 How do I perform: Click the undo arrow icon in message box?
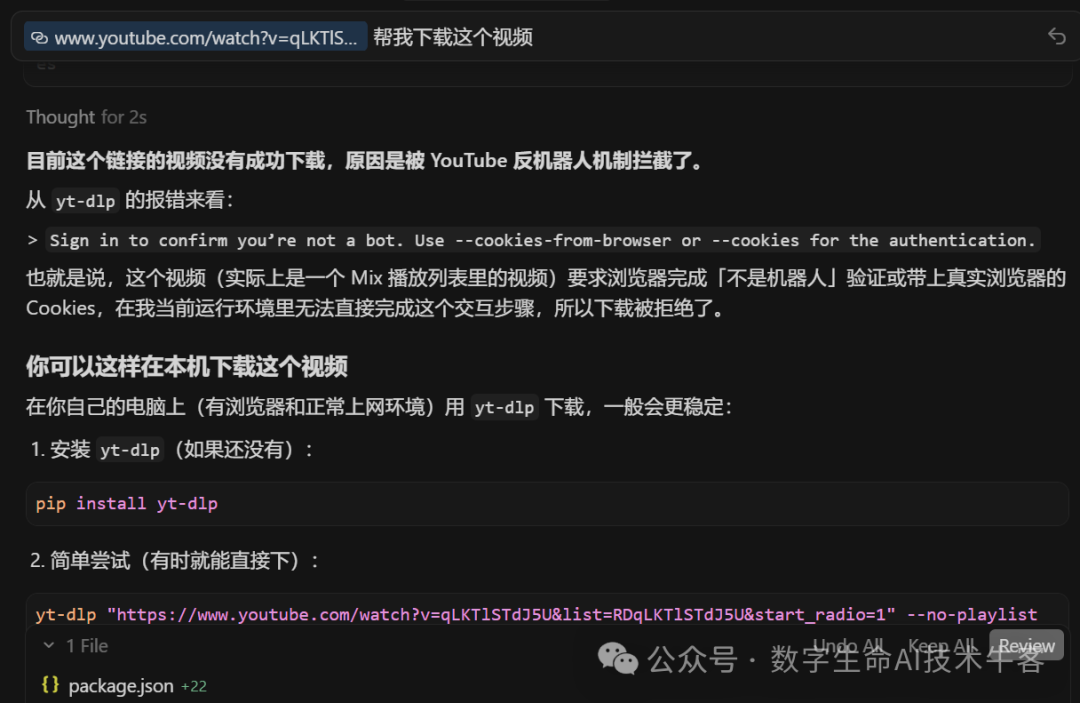click(1057, 36)
